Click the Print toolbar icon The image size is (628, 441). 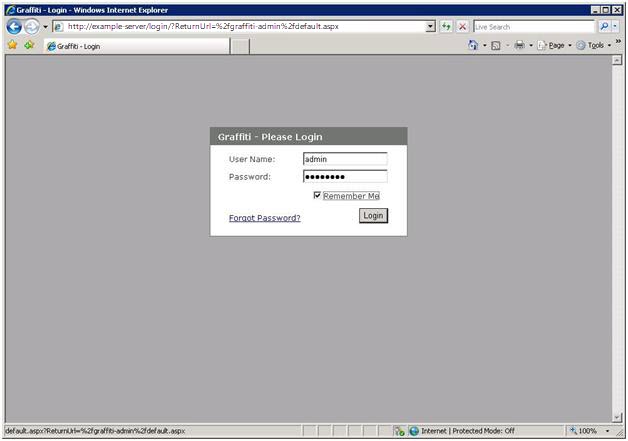(x=519, y=45)
